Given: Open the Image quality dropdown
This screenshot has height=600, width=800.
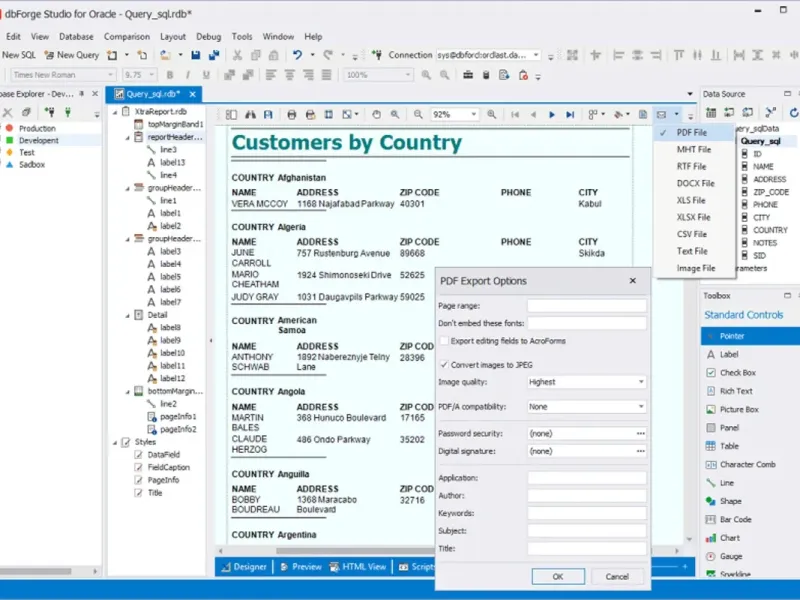Looking at the screenshot, I should [x=640, y=382].
